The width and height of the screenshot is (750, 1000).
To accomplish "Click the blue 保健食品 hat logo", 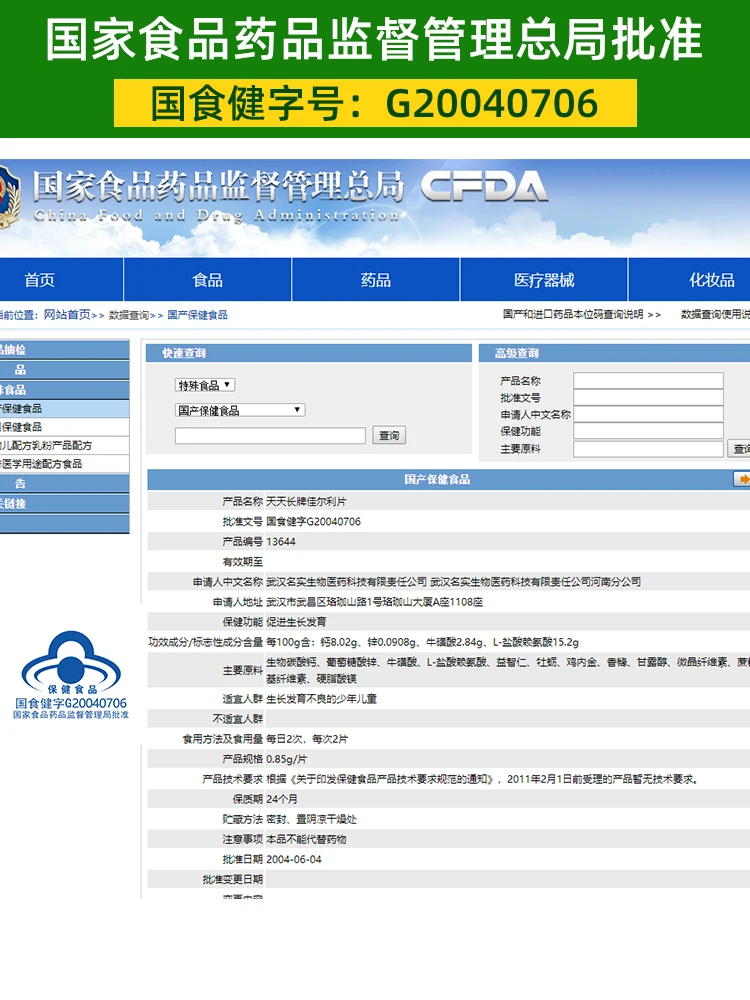I will [x=71, y=663].
